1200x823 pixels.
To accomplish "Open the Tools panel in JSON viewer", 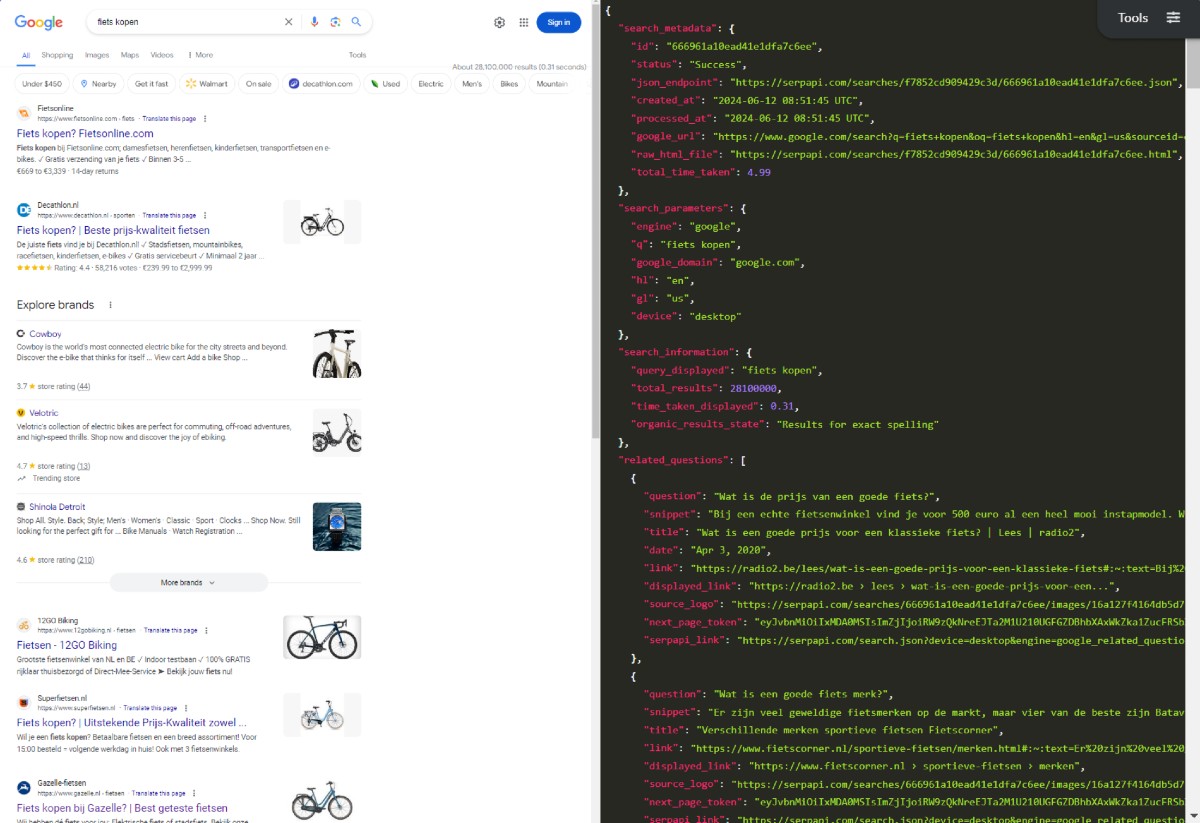I will pos(1149,18).
